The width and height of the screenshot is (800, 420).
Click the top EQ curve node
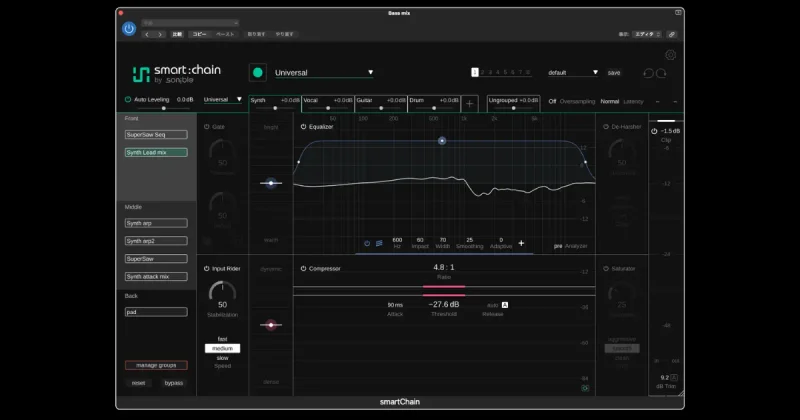pyautogui.click(x=442, y=141)
